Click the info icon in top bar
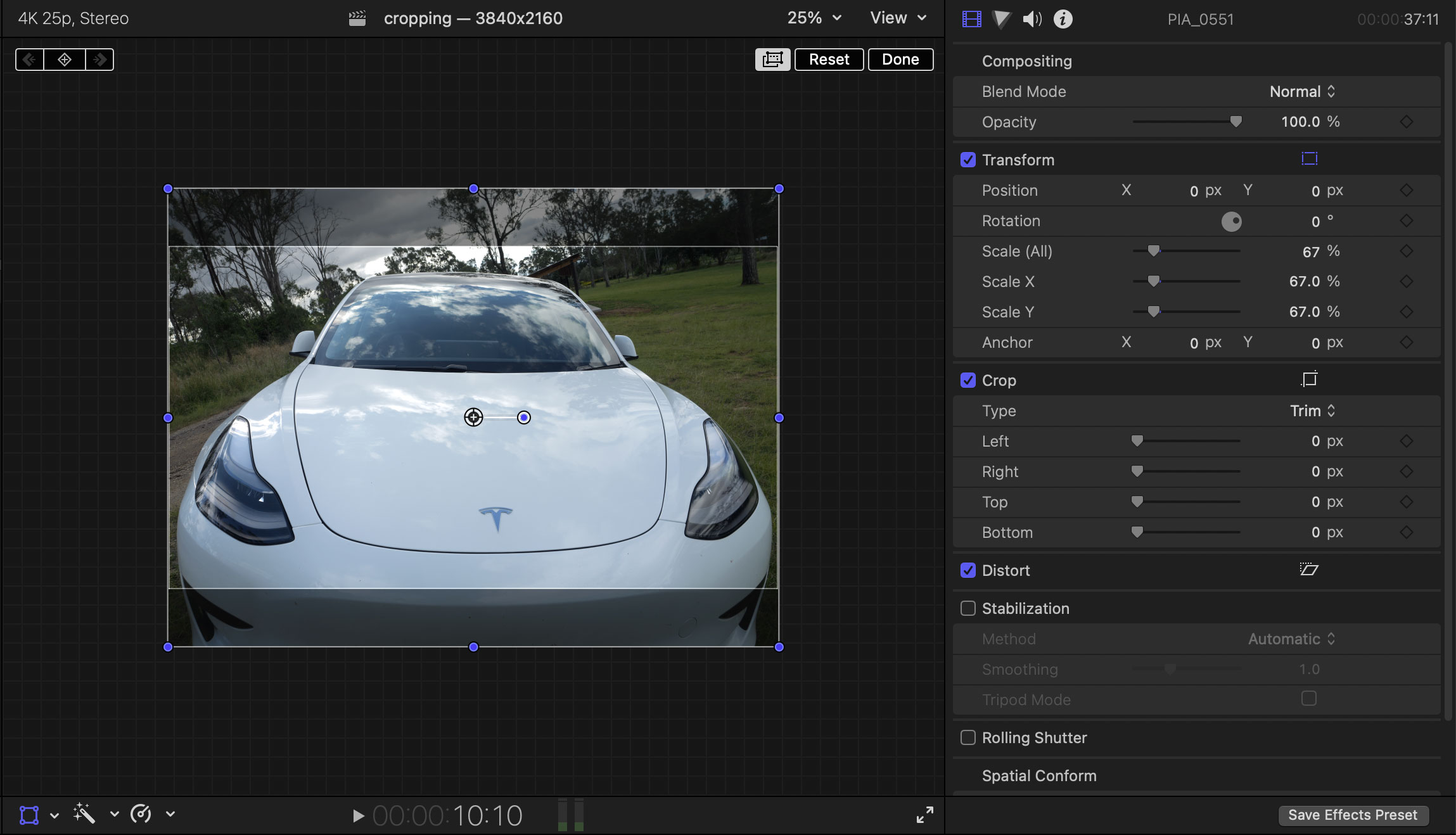Screen dimensions: 1456x835 [1063, 18]
